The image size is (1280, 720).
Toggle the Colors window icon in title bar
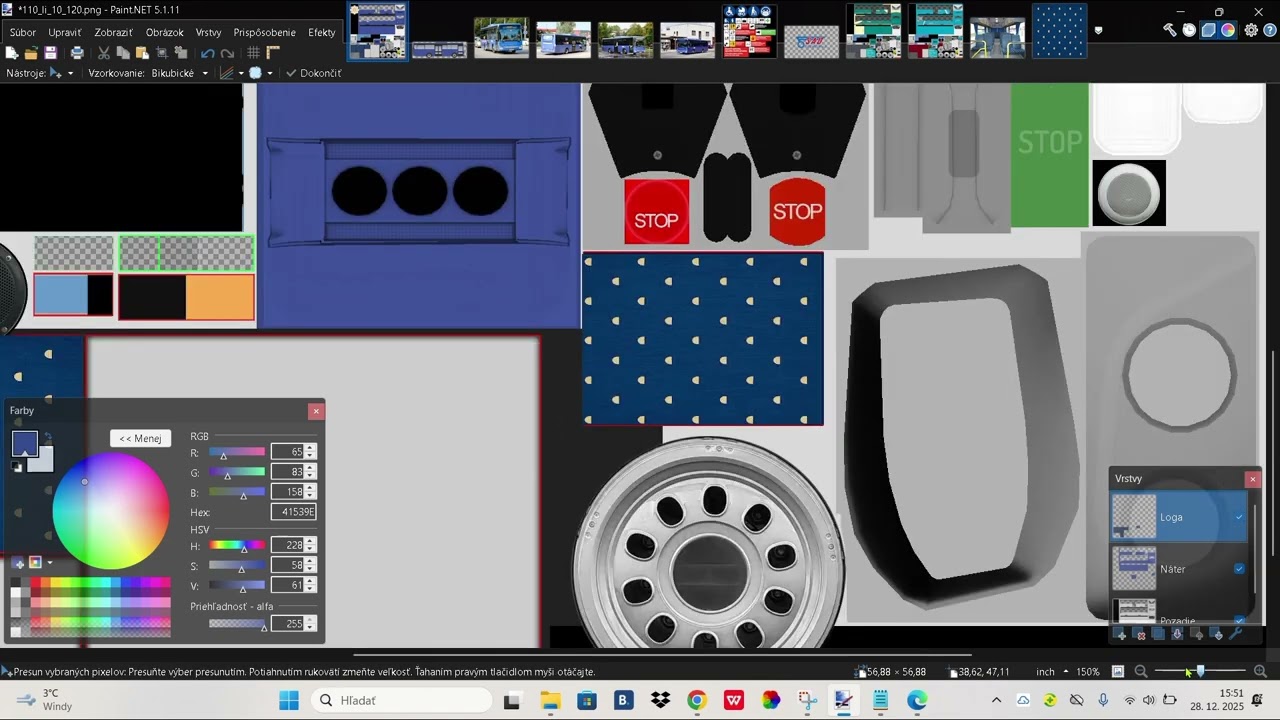(1228, 30)
